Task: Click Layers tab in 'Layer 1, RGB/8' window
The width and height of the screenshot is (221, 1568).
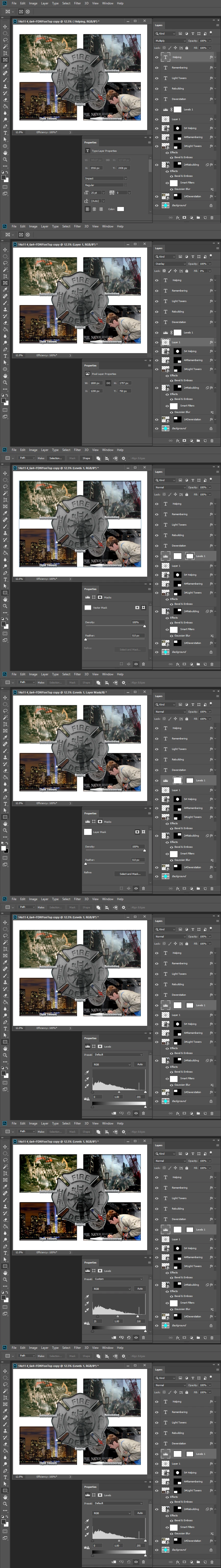Action: click(159, 248)
